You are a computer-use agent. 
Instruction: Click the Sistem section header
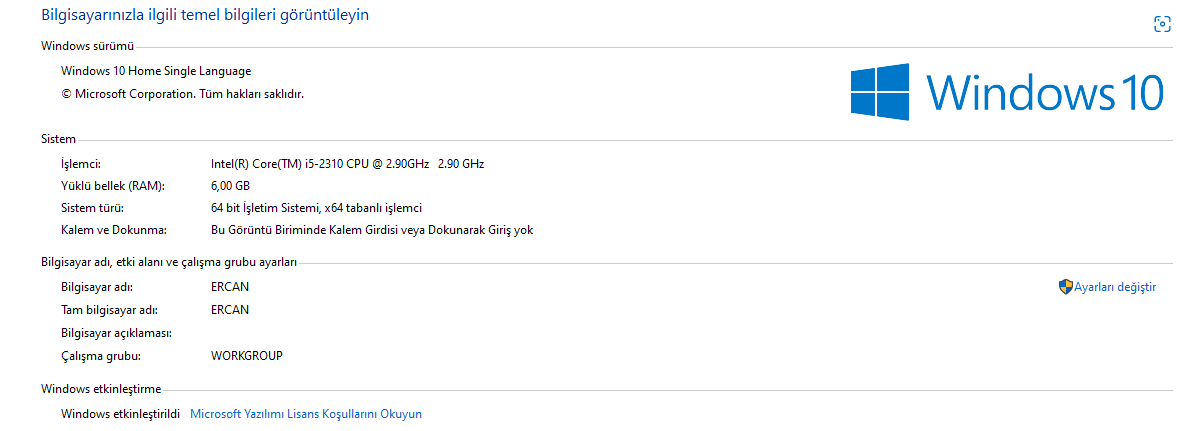pyautogui.click(x=58, y=139)
